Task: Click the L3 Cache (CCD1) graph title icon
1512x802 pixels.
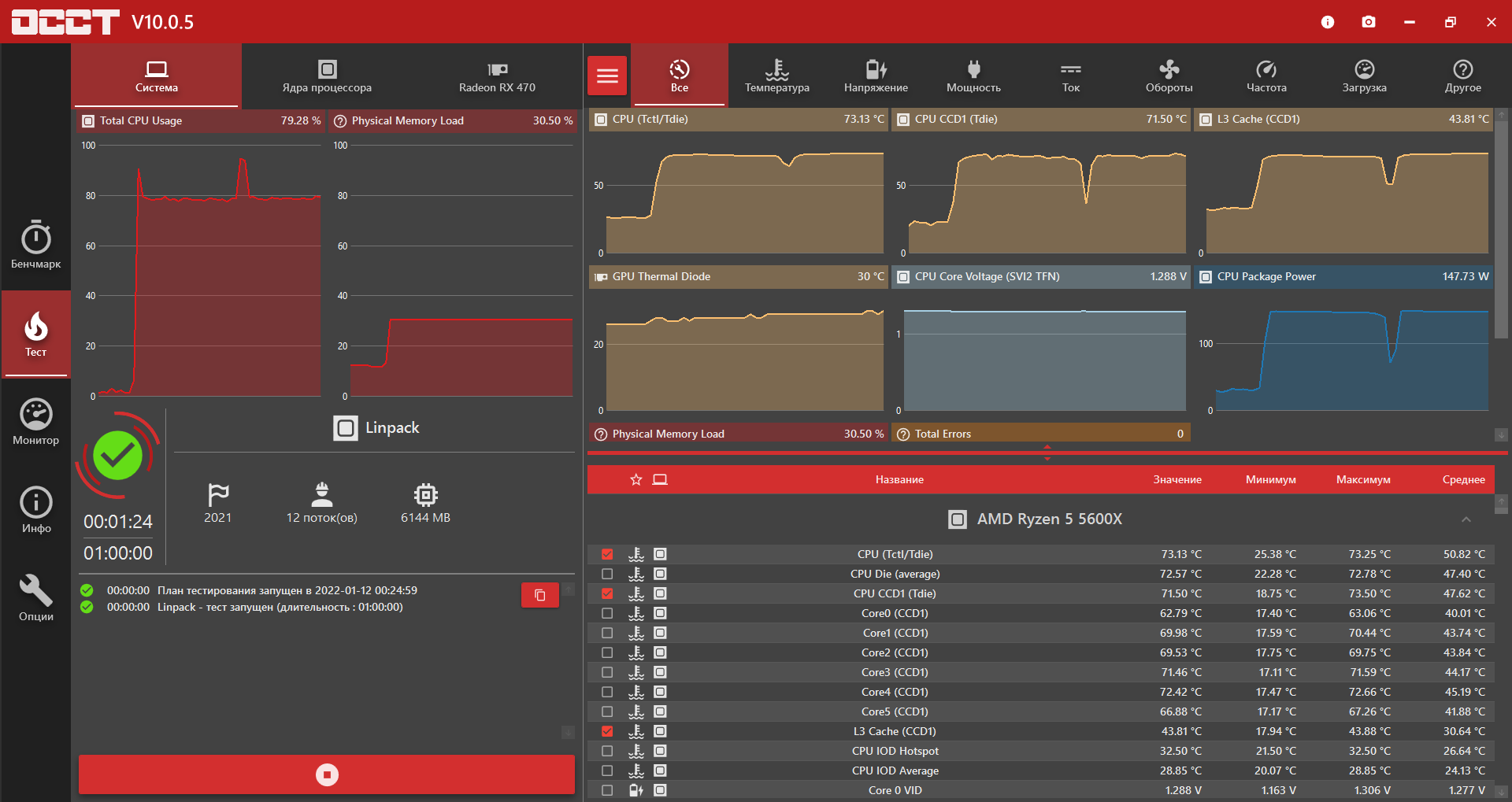Action: (1206, 120)
